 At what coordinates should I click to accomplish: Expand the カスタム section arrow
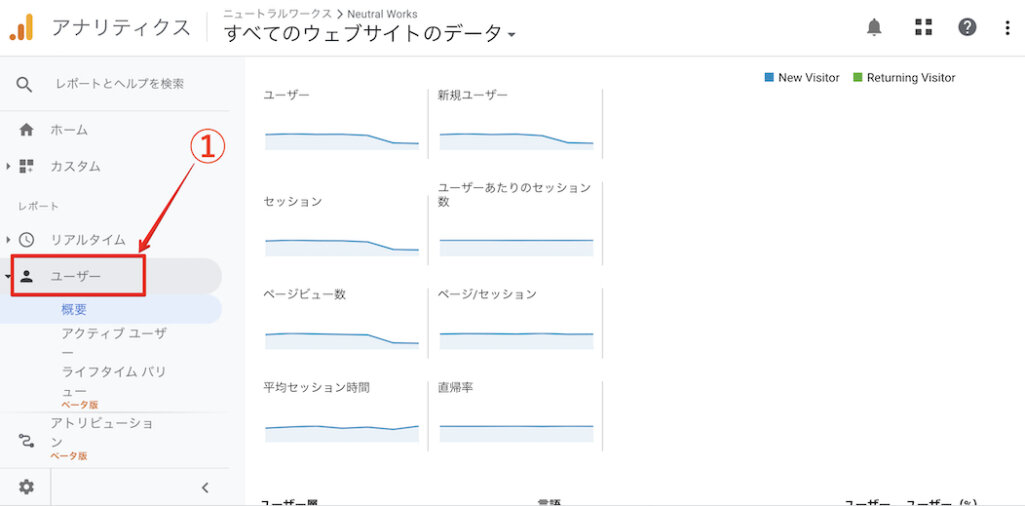pos(9,166)
